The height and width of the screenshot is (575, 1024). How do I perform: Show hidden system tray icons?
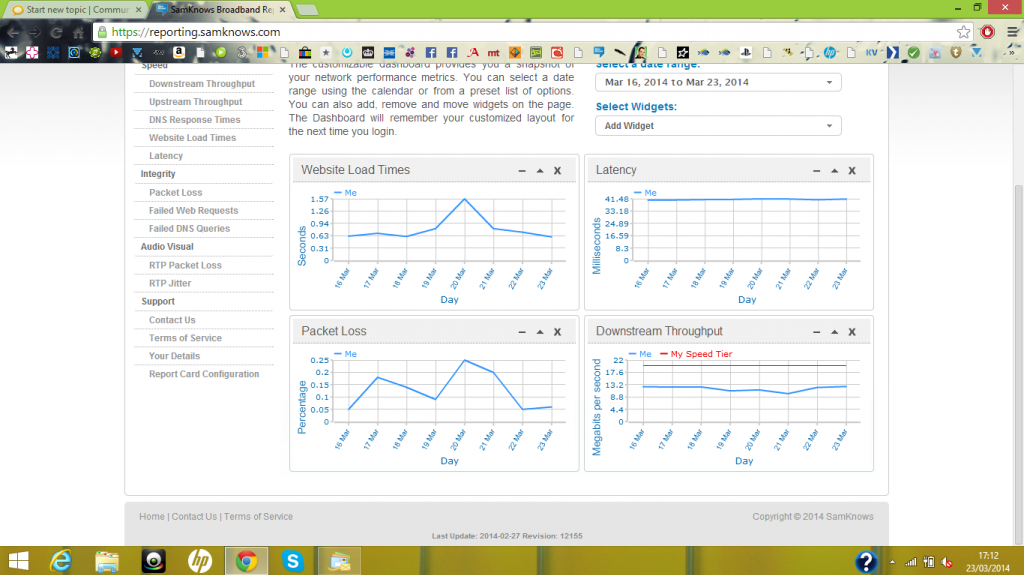[892, 561]
